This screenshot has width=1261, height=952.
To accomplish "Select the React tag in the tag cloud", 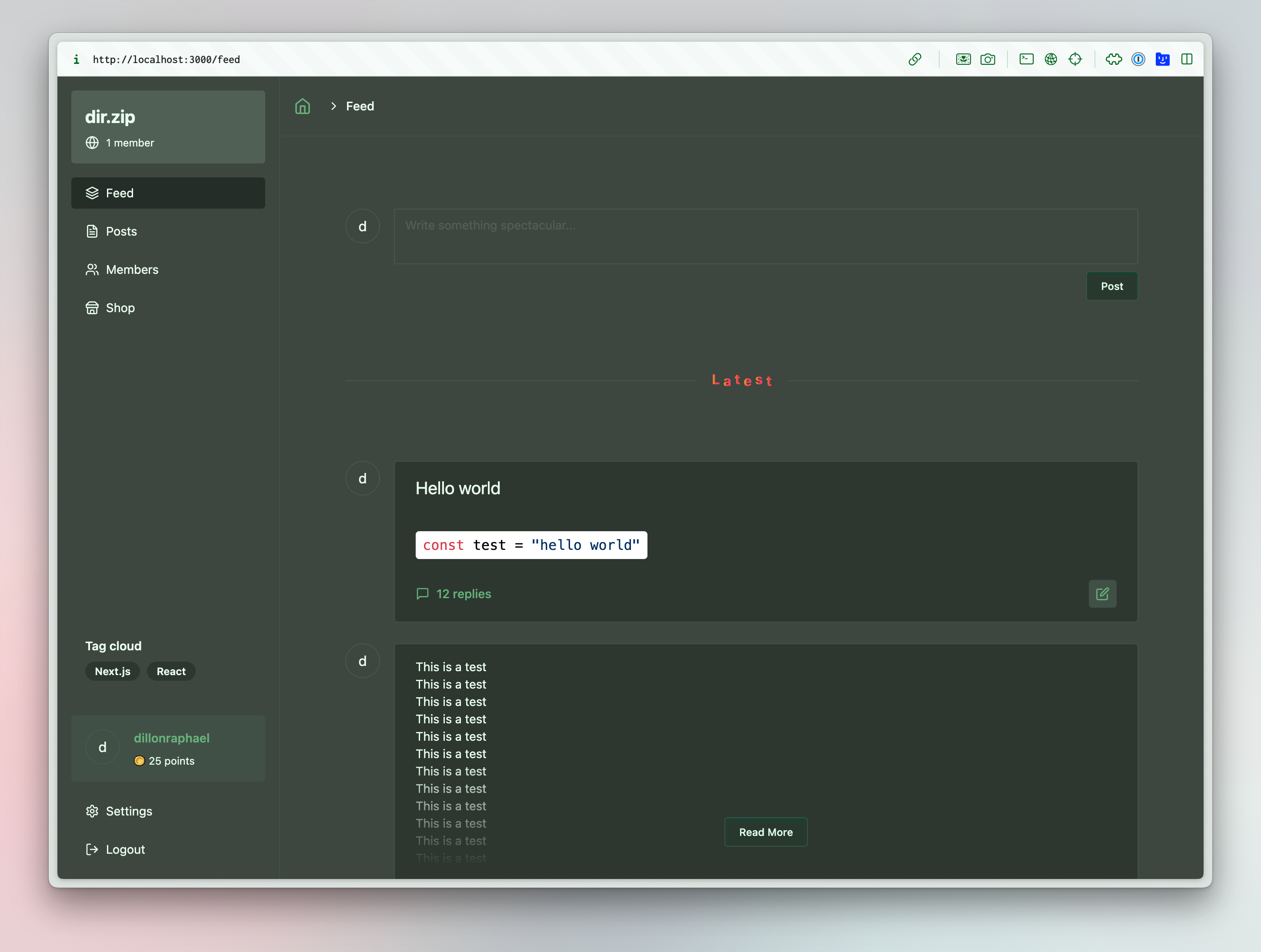I will 171,671.
